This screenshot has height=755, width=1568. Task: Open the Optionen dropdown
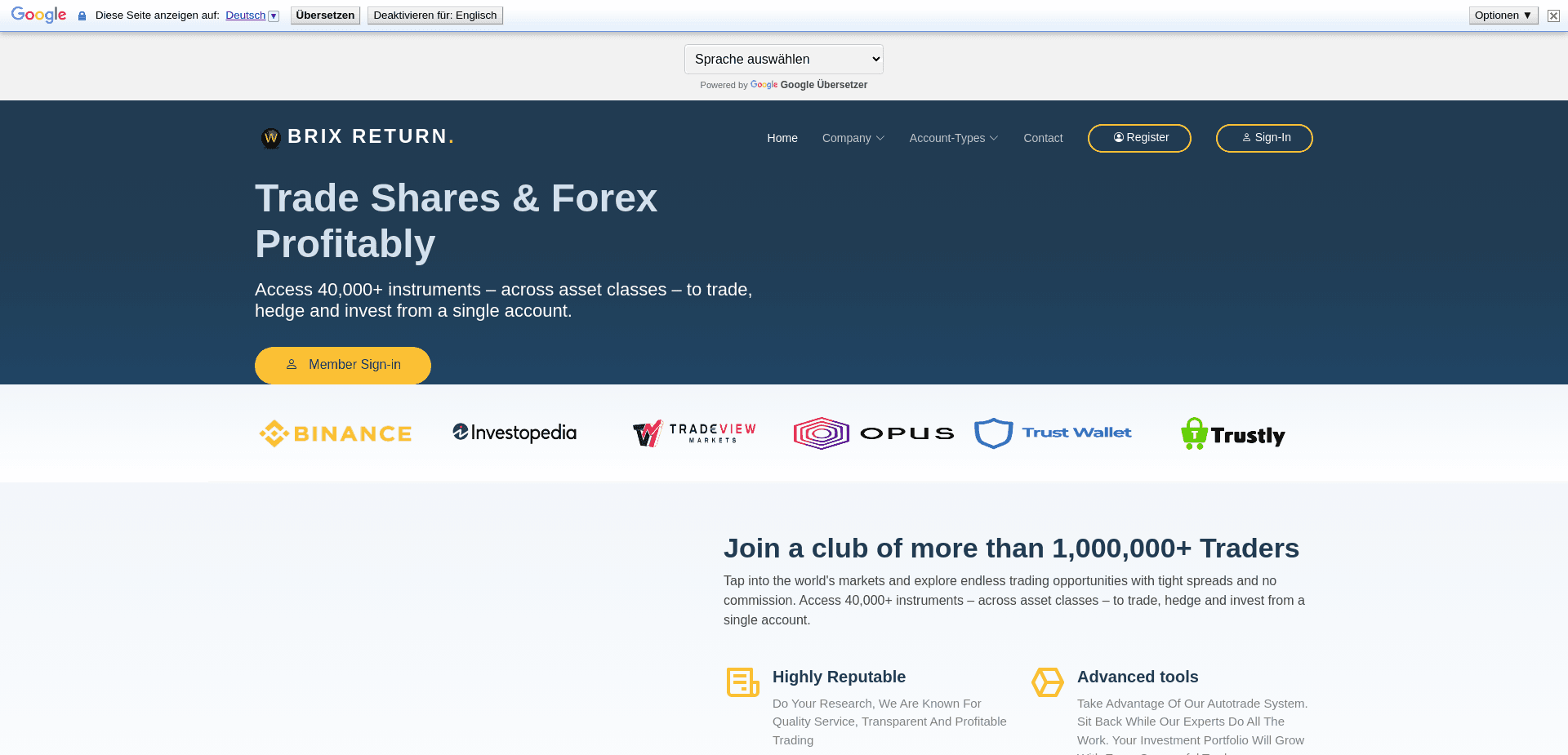point(1503,15)
